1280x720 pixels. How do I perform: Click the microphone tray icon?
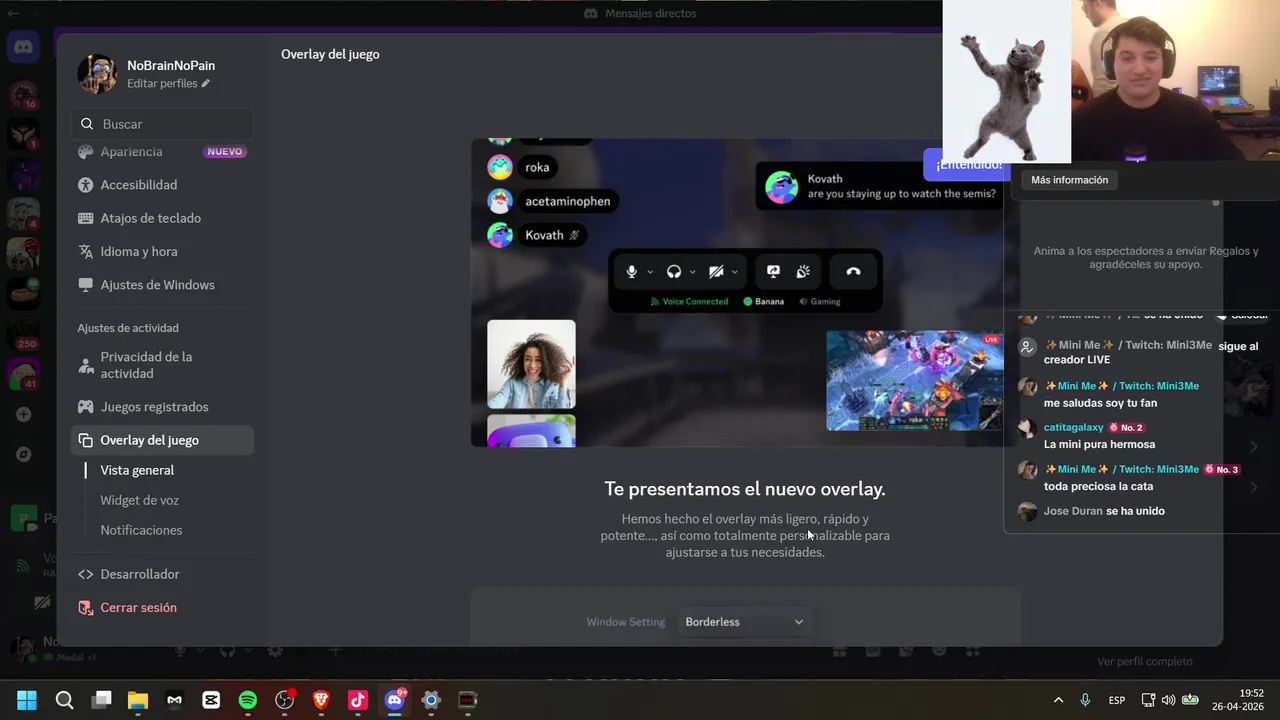tap(1085, 700)
